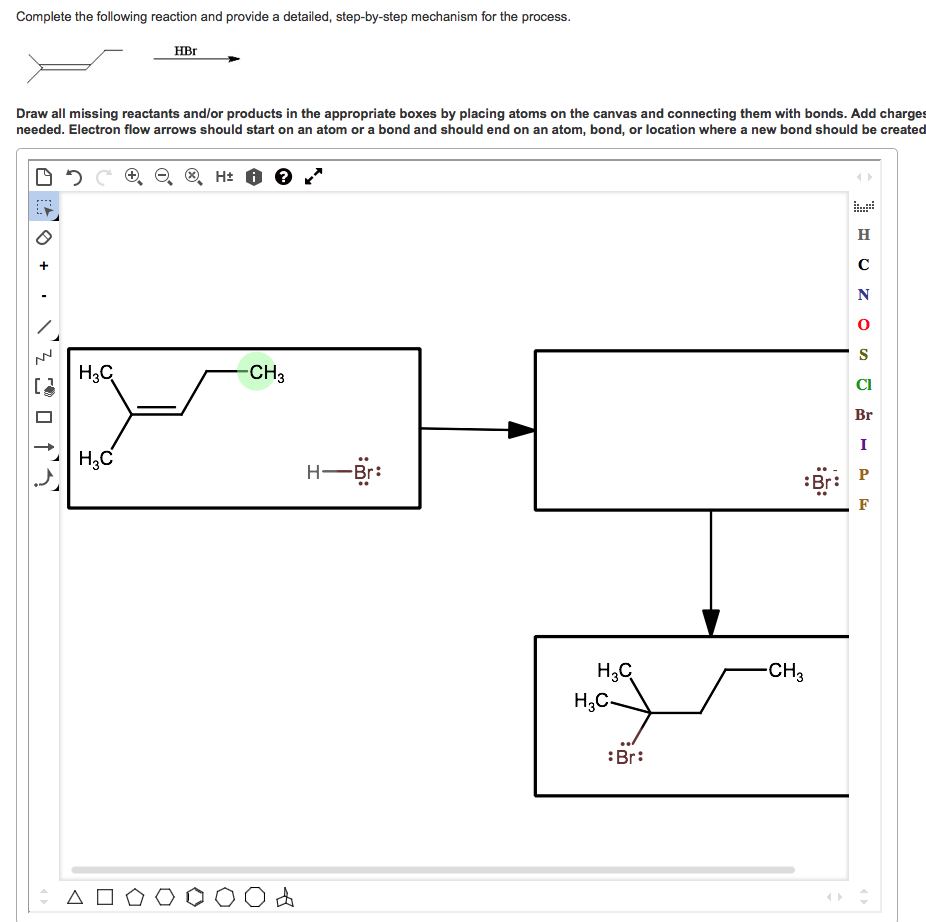
Task: Pick the Iodine atom
Action: pos(864,444)
